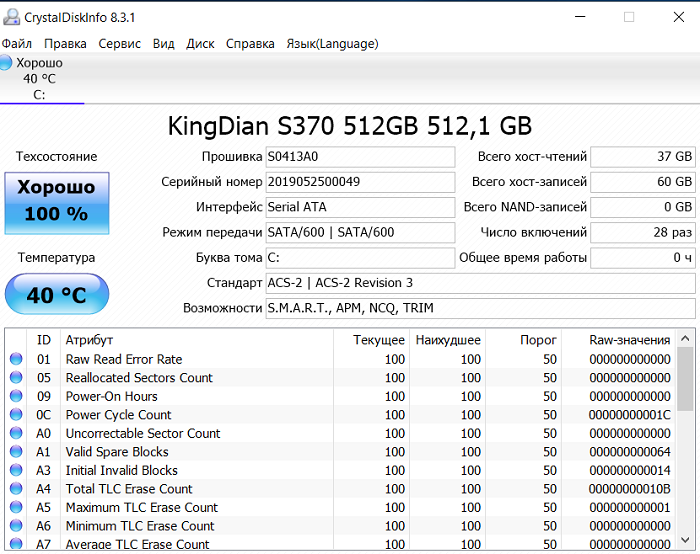Click the ID column header
The image size is (700, 554).
coord(44,340)
